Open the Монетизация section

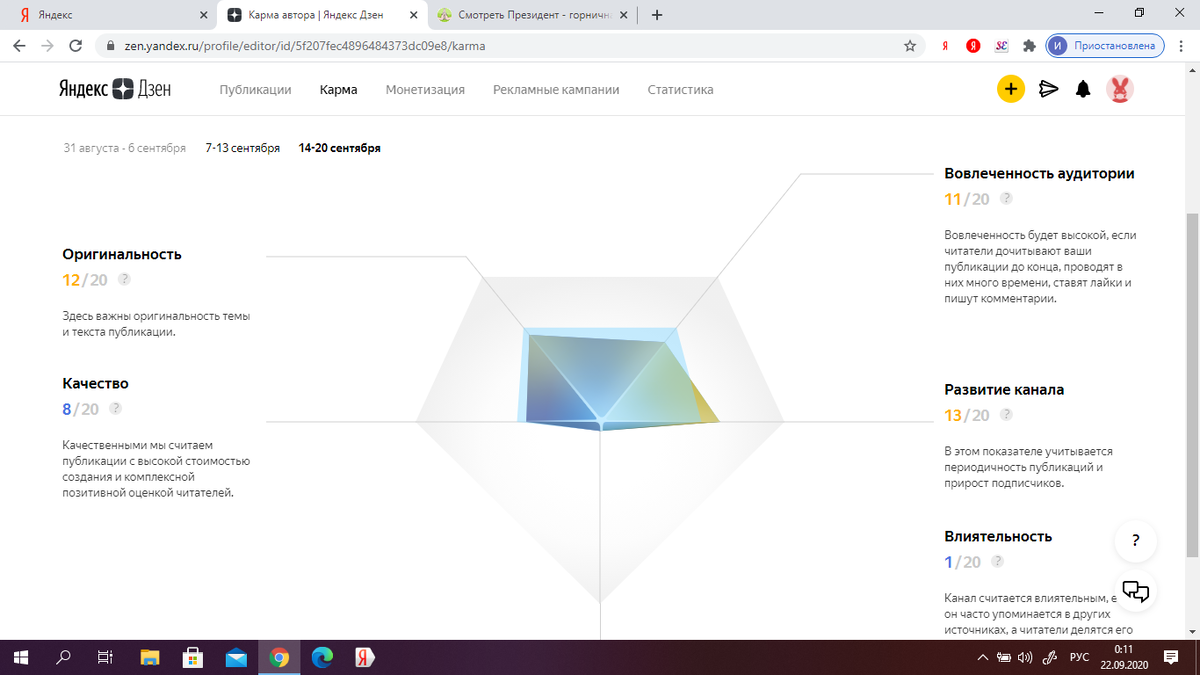point(425,89)
